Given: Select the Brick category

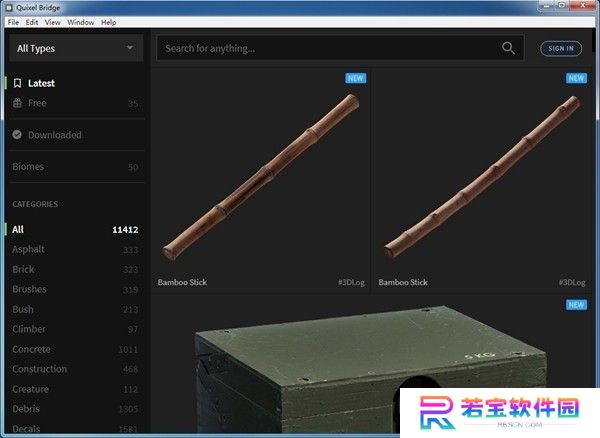Looking at the screenshot, I should [75, 269].
